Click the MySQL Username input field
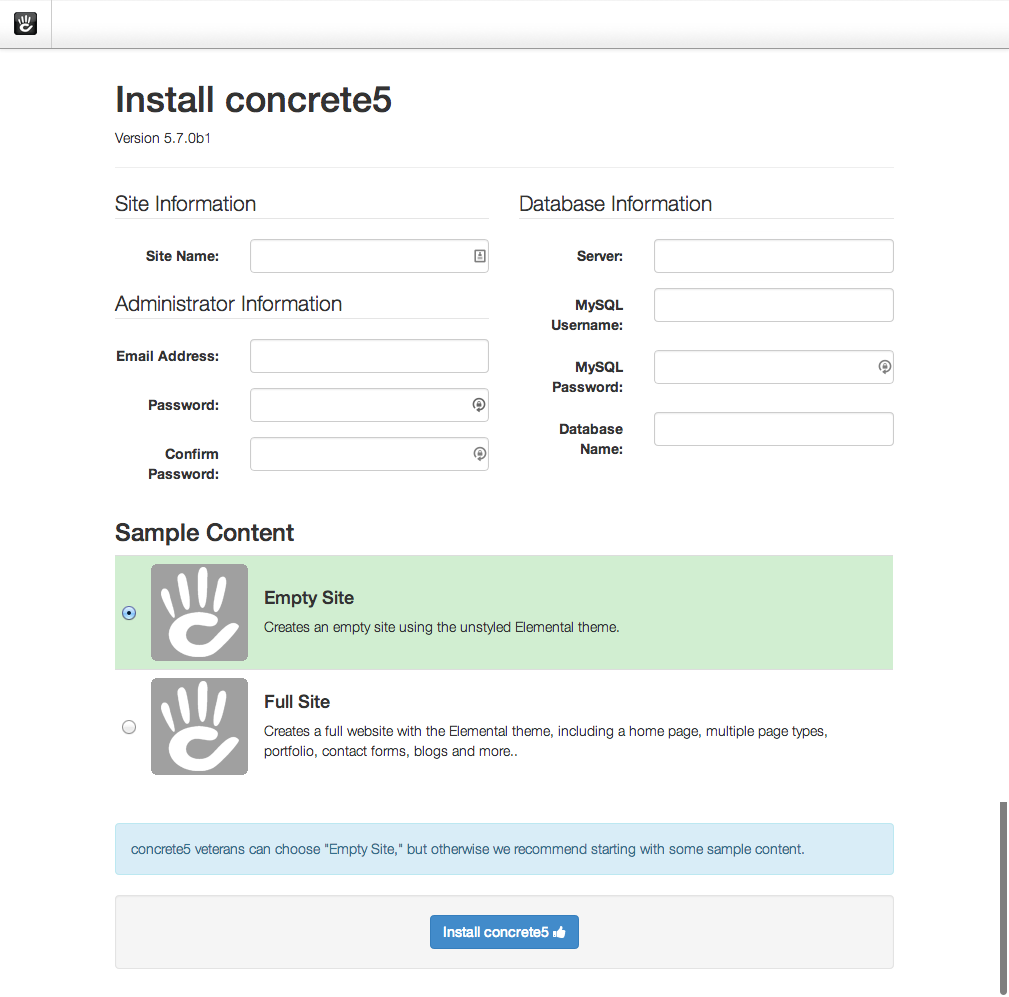1009x997 pixels. (773, 305)
